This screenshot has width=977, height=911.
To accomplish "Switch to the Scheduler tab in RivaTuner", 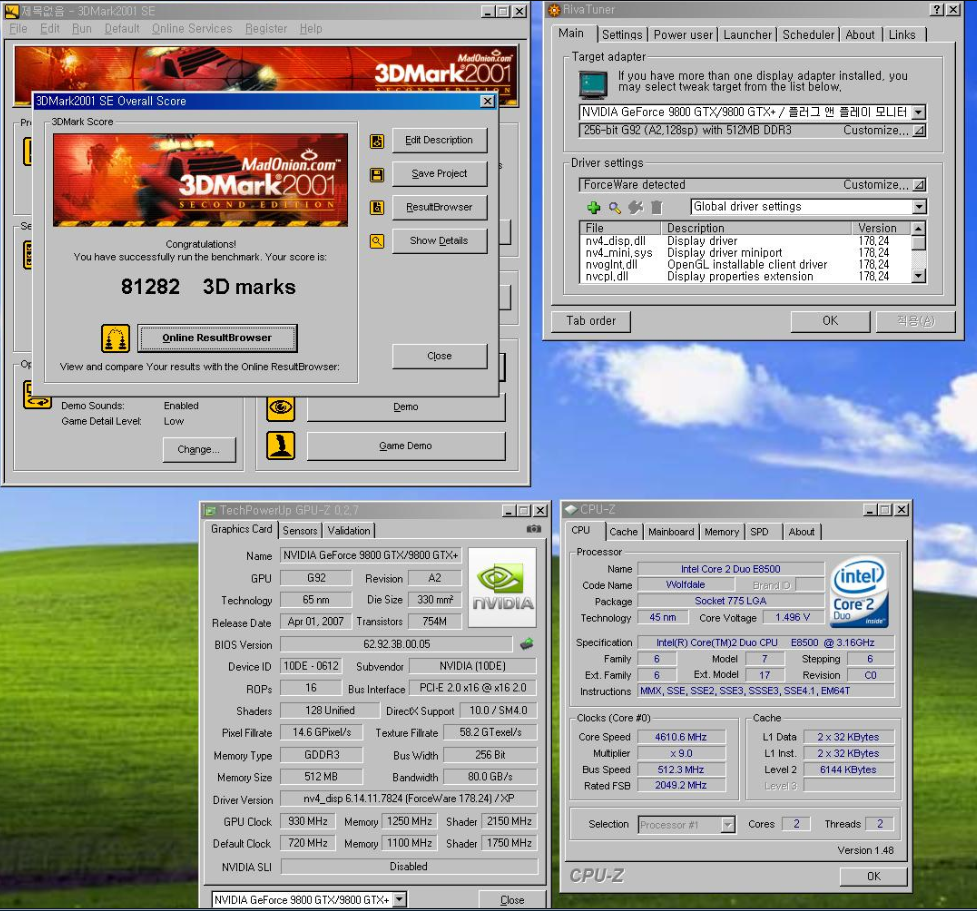I will tap(808, 35).
